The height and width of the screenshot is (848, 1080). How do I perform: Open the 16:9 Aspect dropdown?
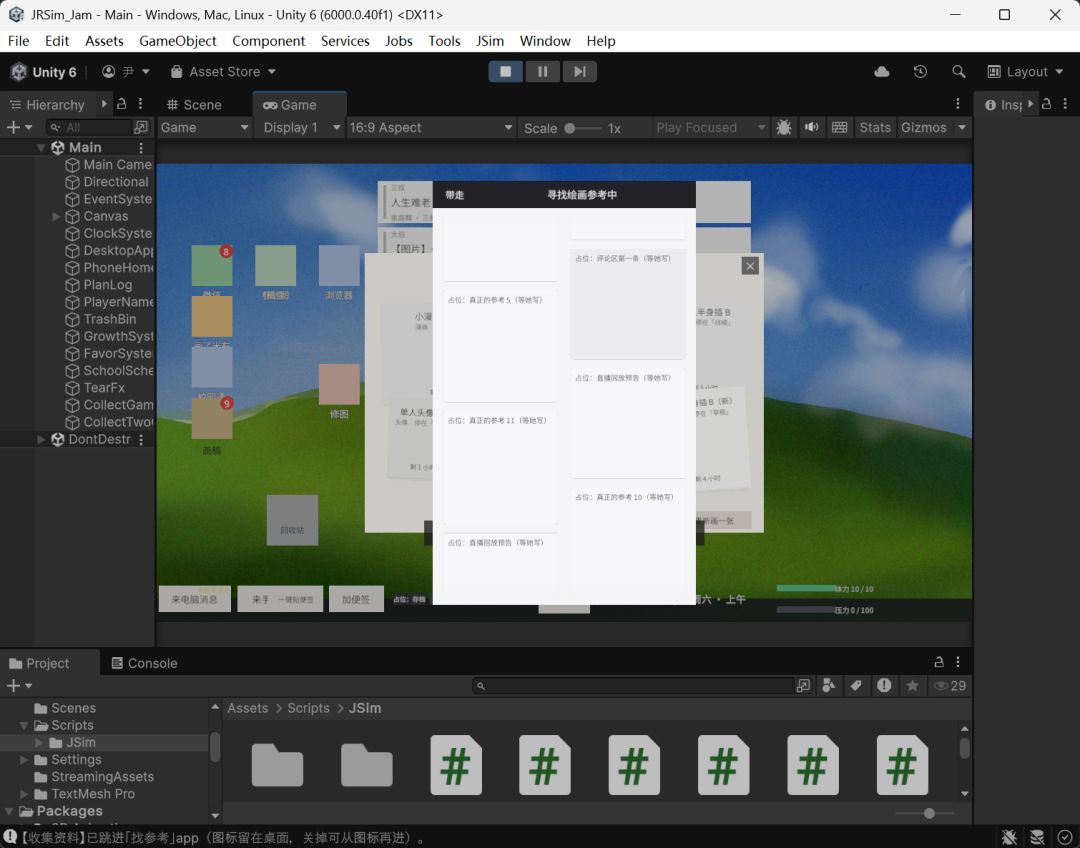click(x=431, y=127)
